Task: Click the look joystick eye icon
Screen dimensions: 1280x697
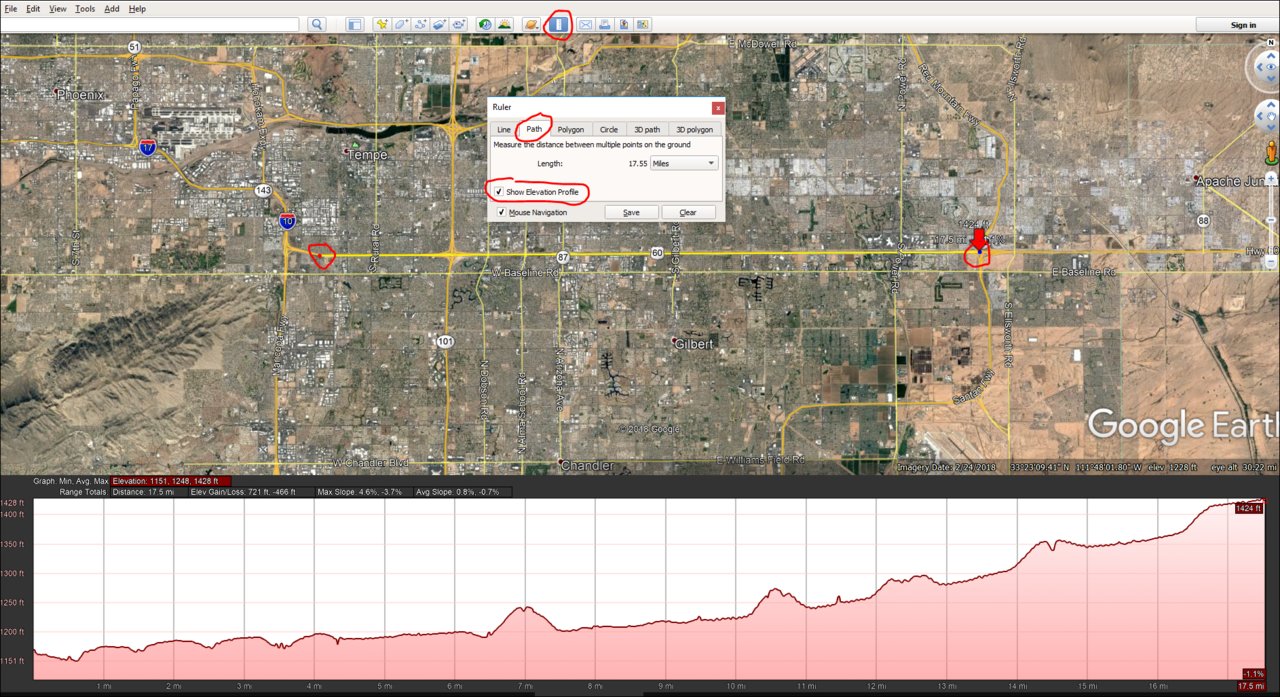Action: [1270, 65]
